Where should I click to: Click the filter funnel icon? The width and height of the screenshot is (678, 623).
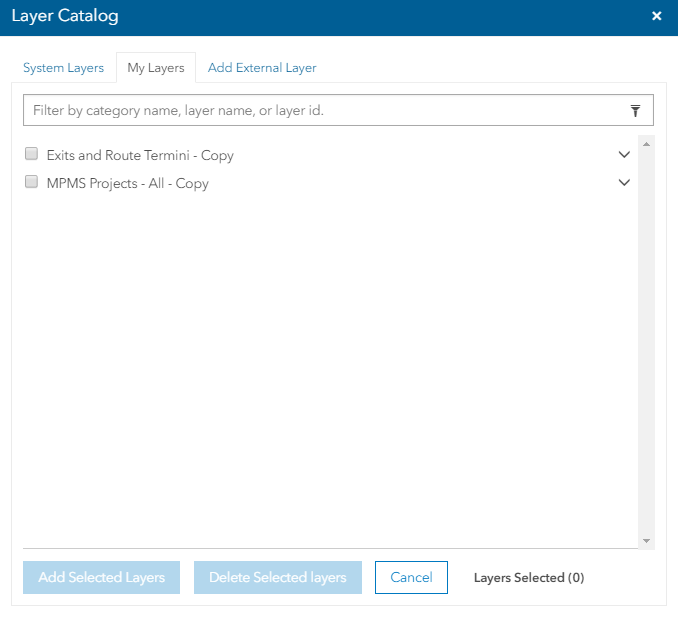point(635,110)
